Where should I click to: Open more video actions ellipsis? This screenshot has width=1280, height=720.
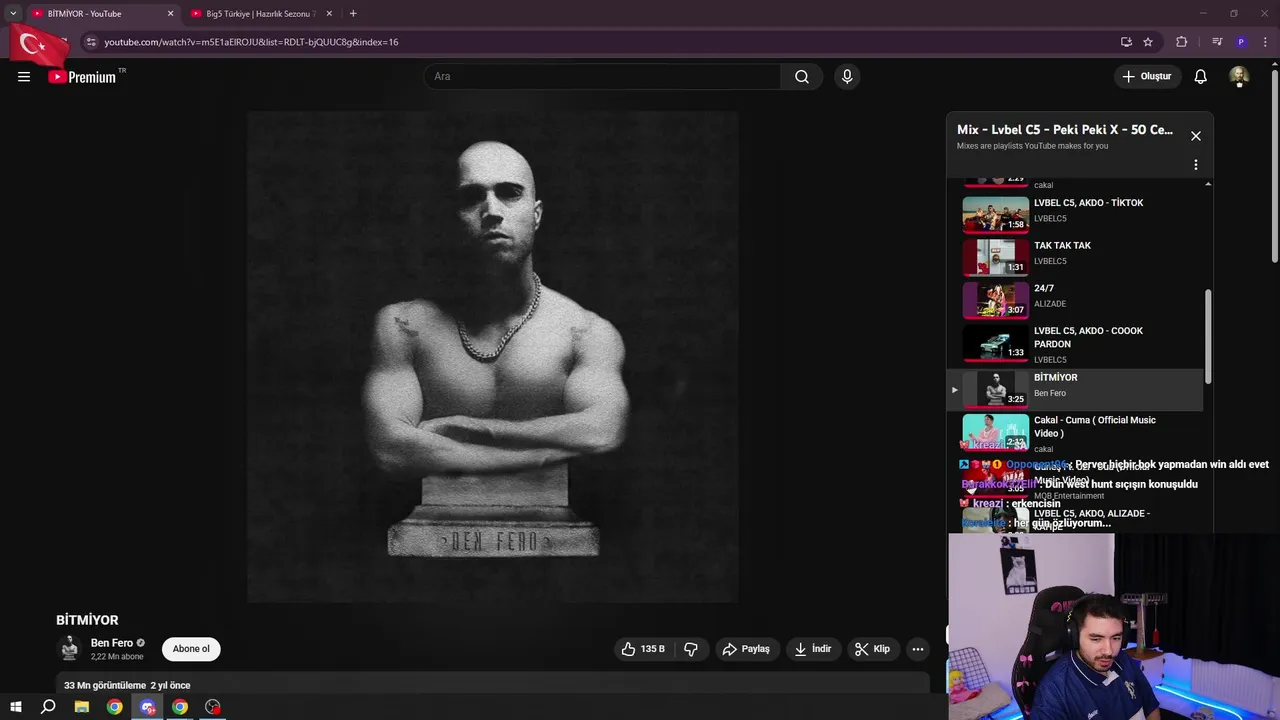click(918, 649)
